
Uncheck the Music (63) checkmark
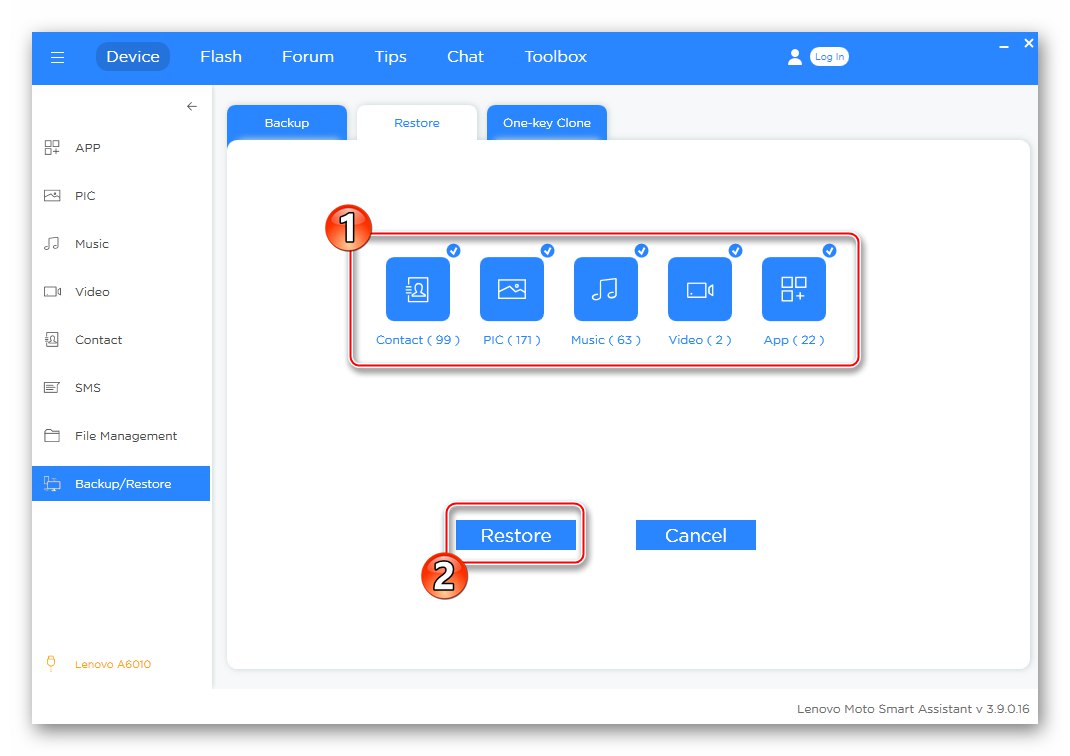click(641, 250)
